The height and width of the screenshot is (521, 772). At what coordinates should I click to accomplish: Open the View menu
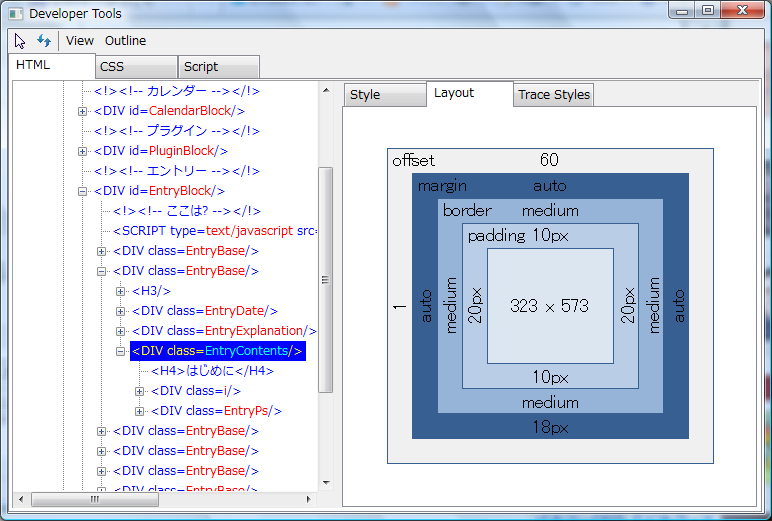point(80,41)
